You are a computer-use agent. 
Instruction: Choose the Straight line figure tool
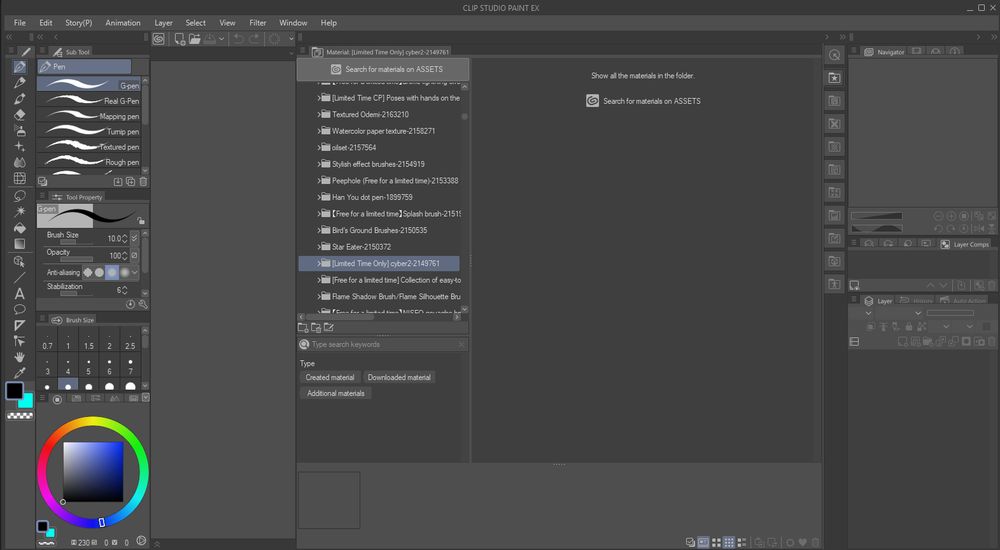(20, 277)
